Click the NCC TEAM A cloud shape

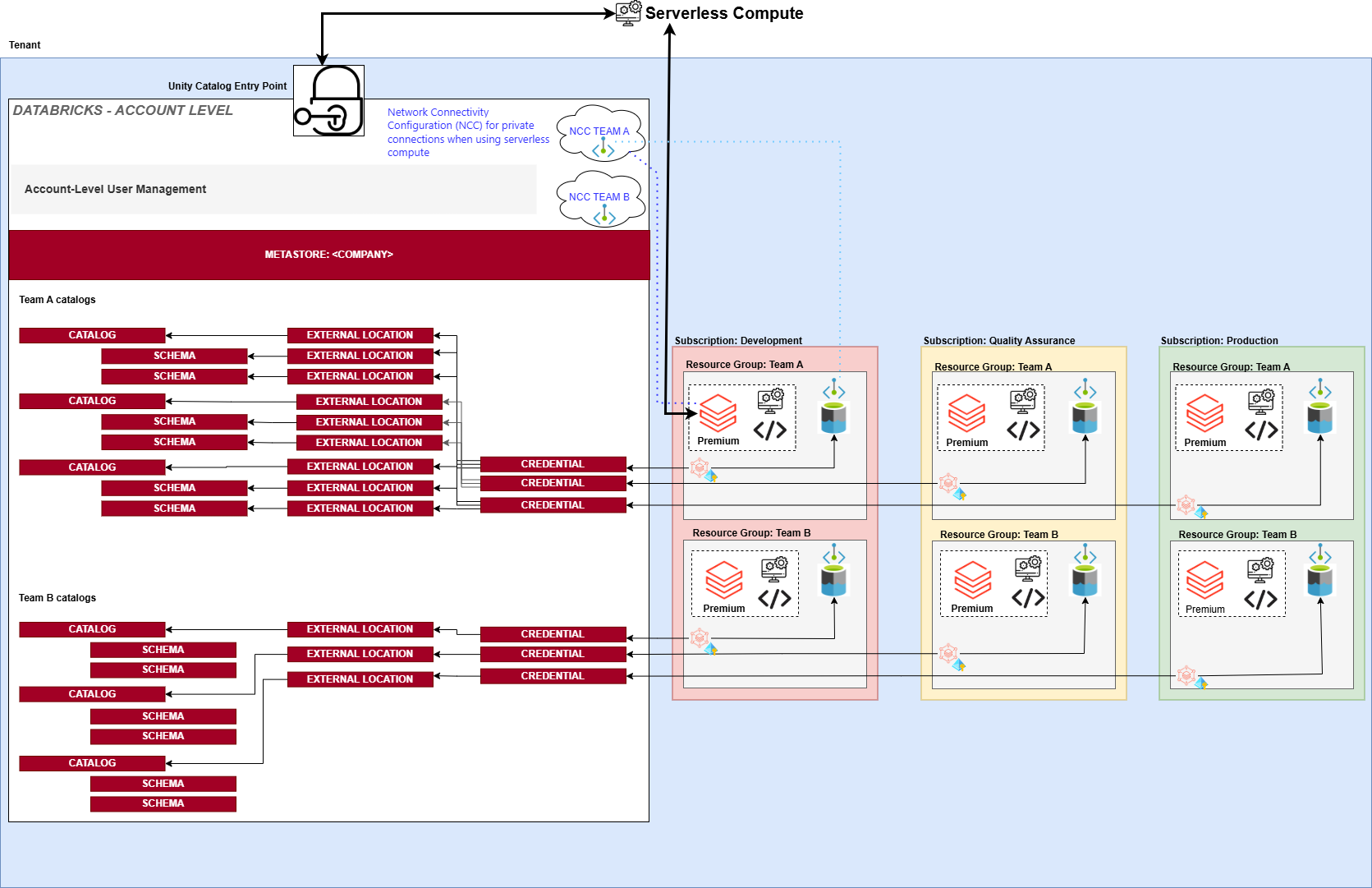pyautogui.click(x=599, y=132)
